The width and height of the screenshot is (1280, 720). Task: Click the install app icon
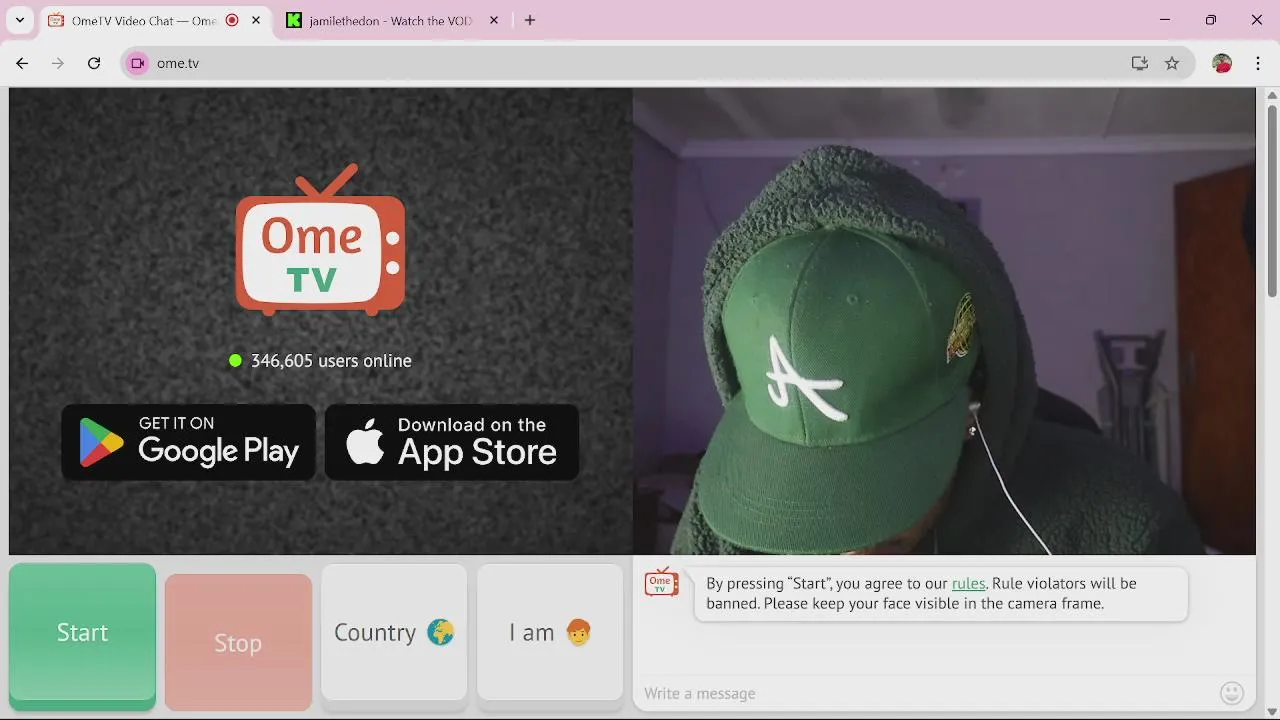point(1140,63)
